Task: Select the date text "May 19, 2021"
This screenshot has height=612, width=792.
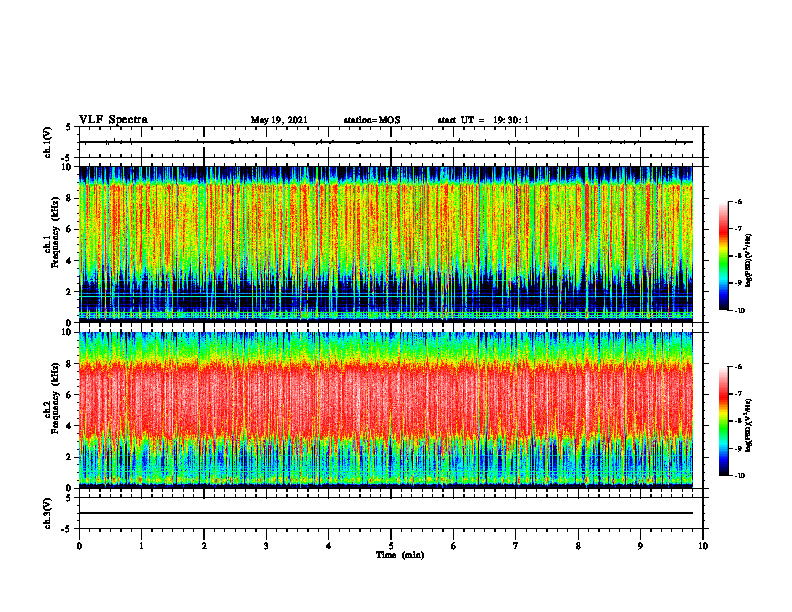Action: click(x=279, y=120)
